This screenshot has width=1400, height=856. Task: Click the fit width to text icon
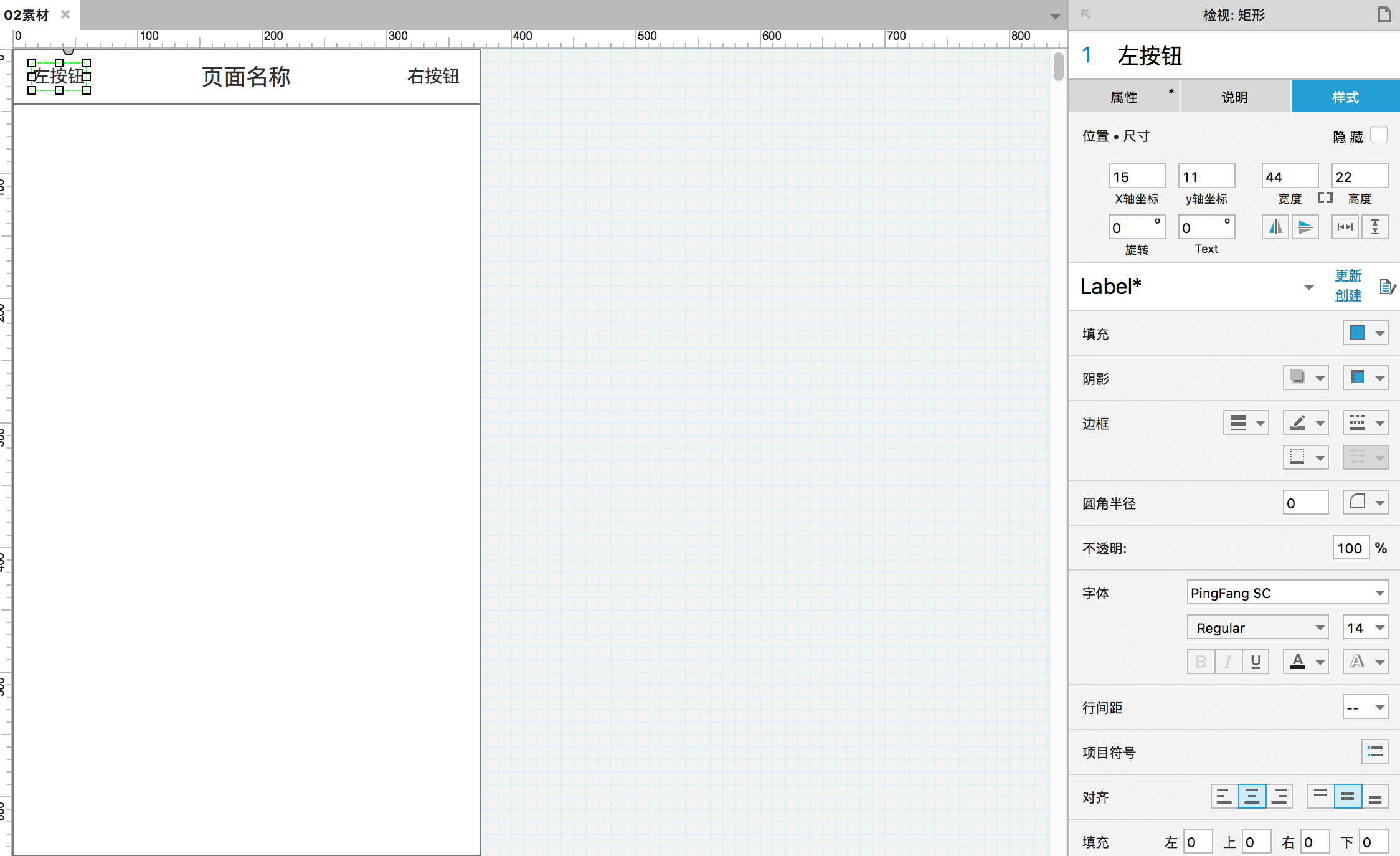(1345, 227)
